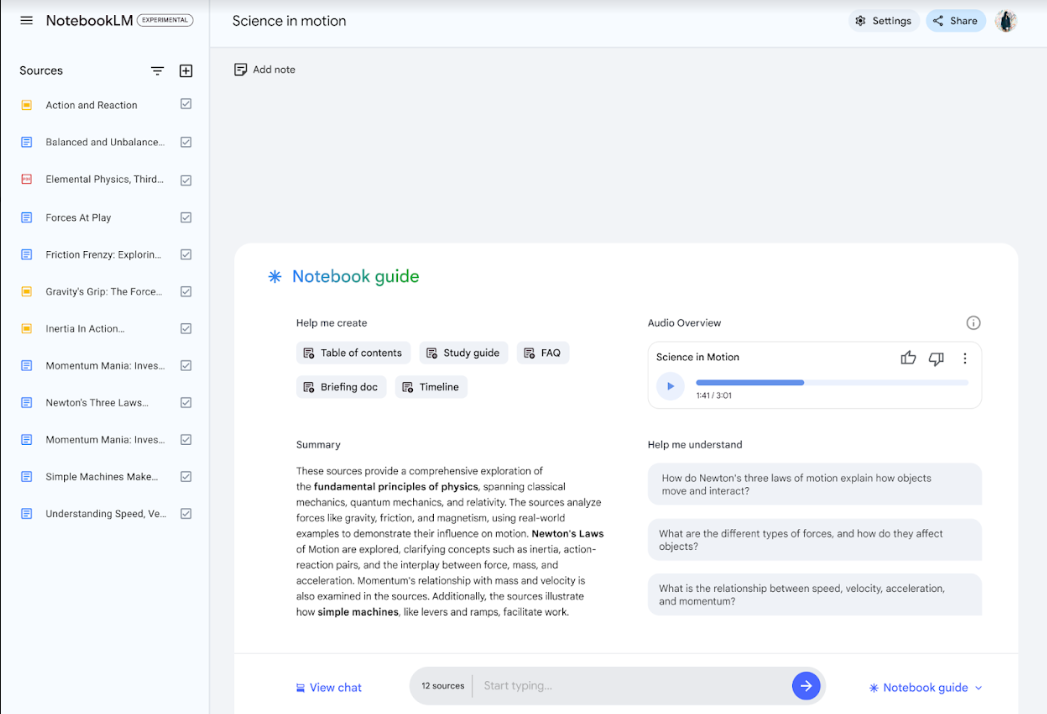The height and width of the screenshot is (714, 1047).
Task: Open the hamburger navigation menu
Action: click(x=26, y=20)
